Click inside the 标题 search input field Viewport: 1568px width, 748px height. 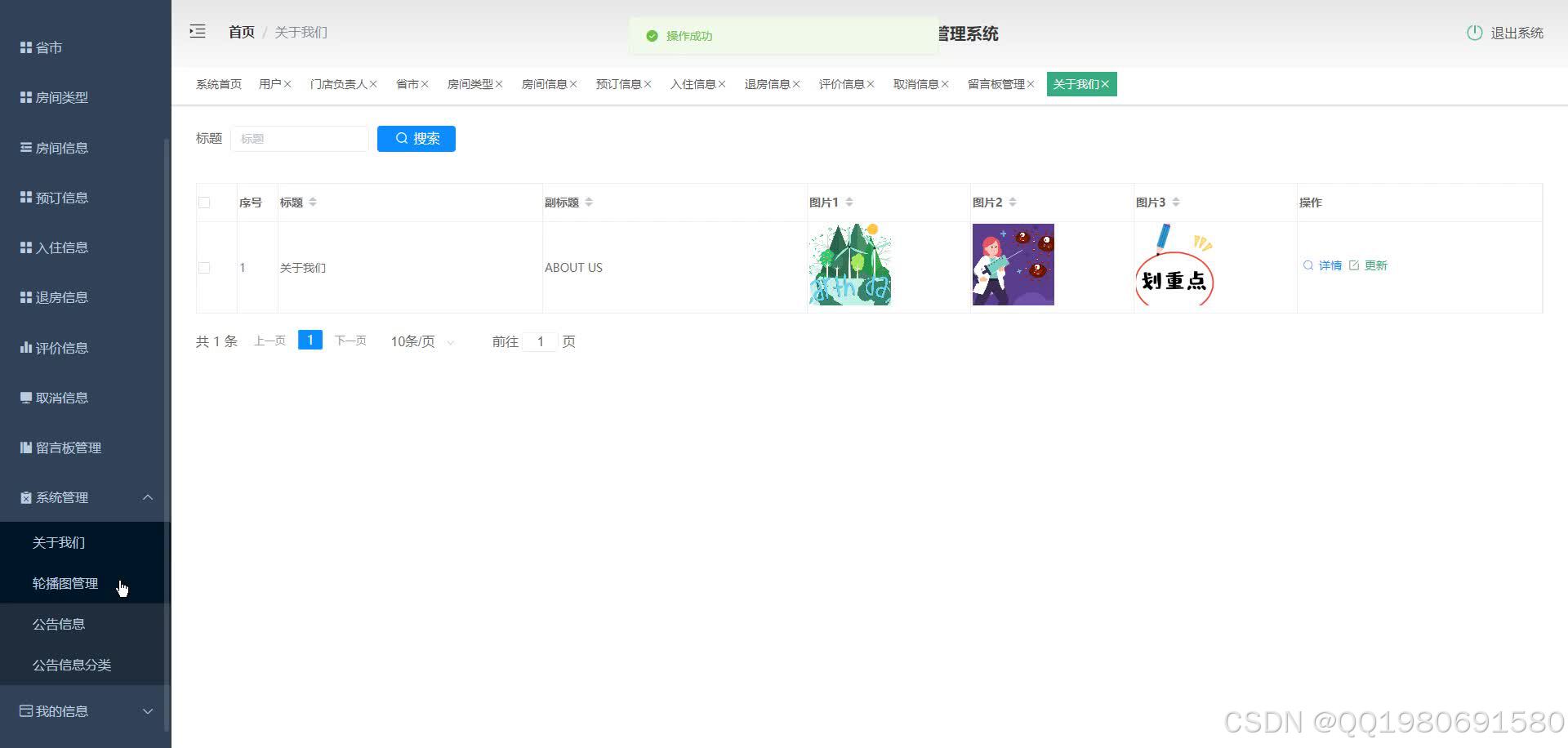(299, 138)
